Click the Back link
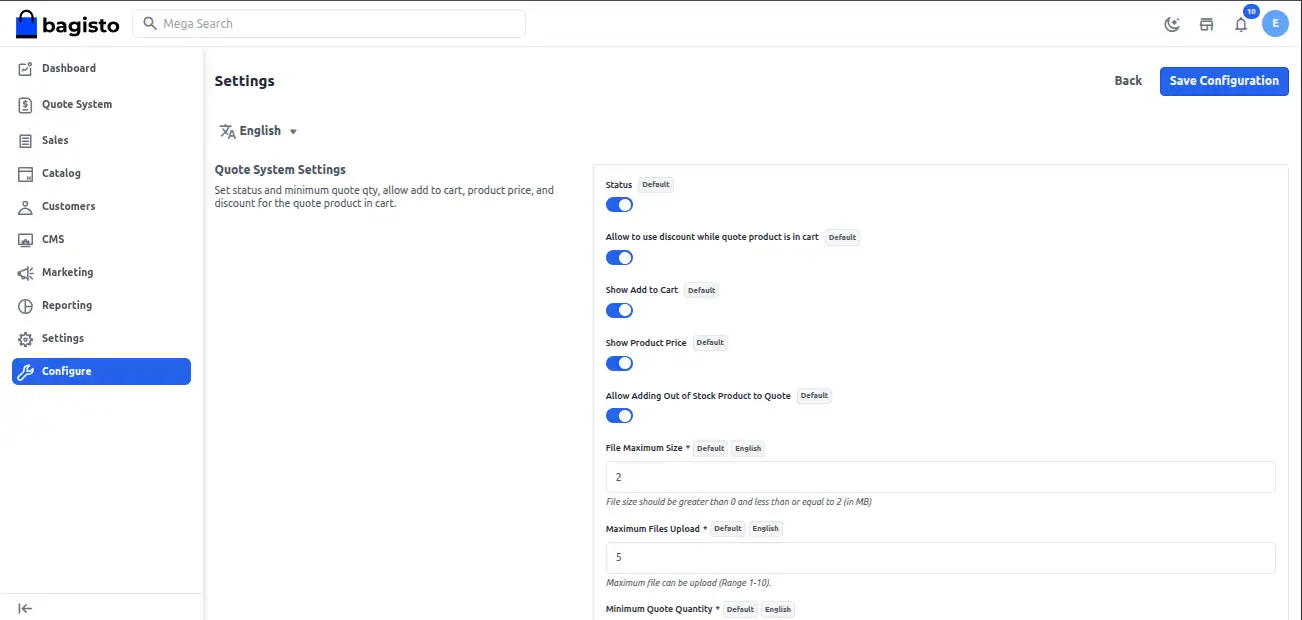 tap(1128, 81)
